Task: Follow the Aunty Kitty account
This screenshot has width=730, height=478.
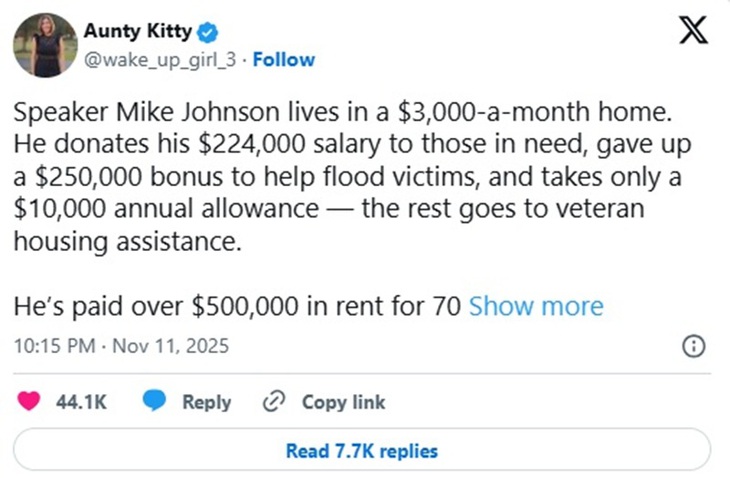Action: pyautogui.click(x=284, y=59)
